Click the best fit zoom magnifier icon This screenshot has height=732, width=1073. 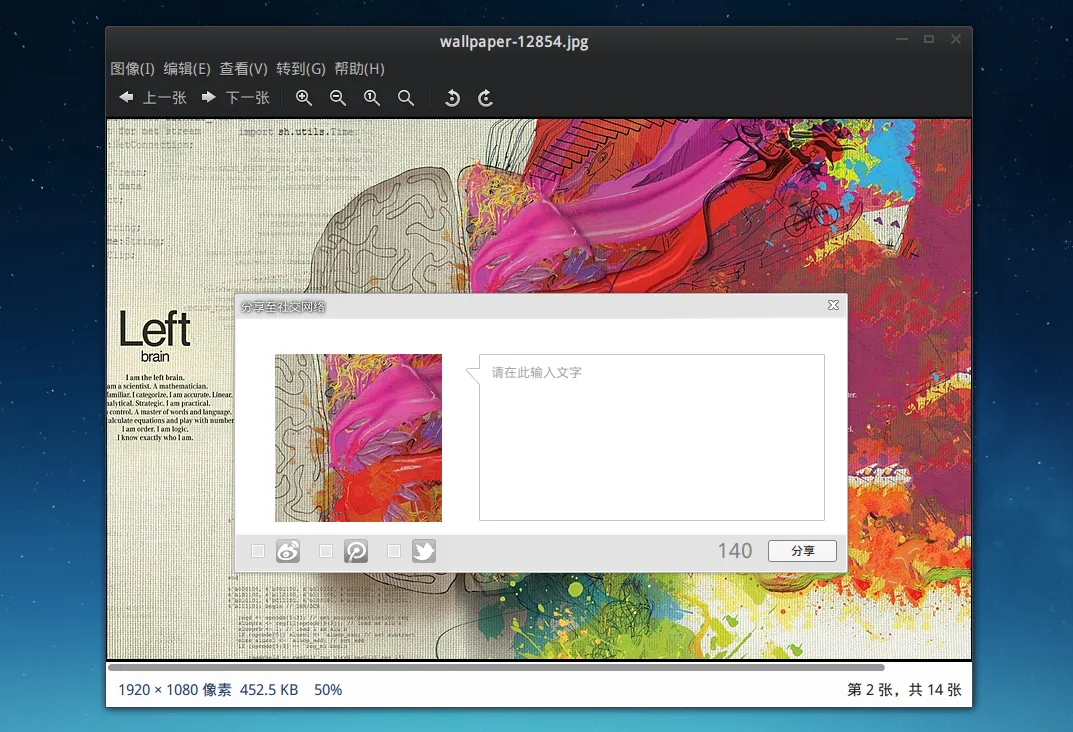(x=406, y=98)
